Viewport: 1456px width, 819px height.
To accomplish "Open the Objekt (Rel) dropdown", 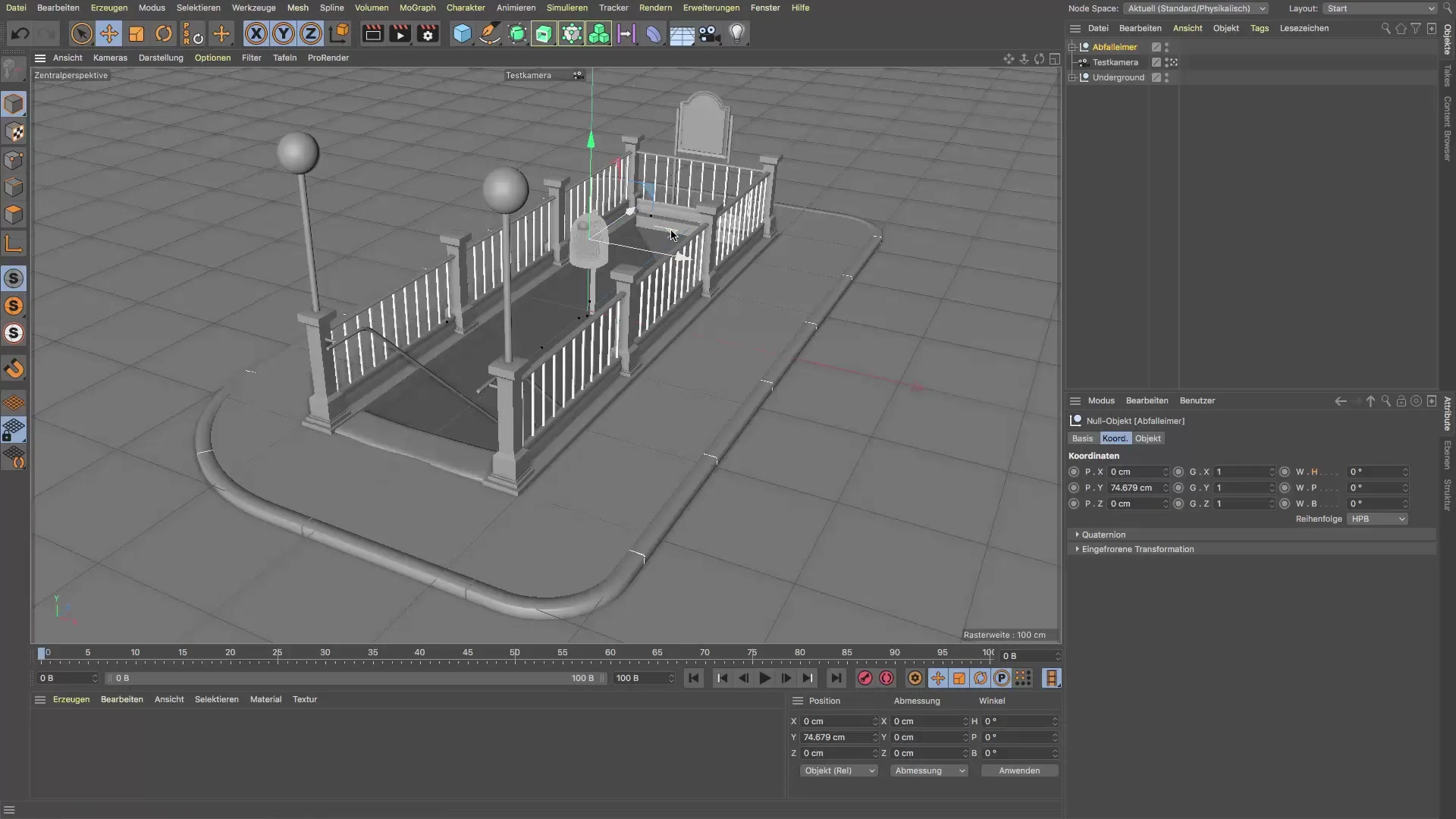I will pos(839,770).
